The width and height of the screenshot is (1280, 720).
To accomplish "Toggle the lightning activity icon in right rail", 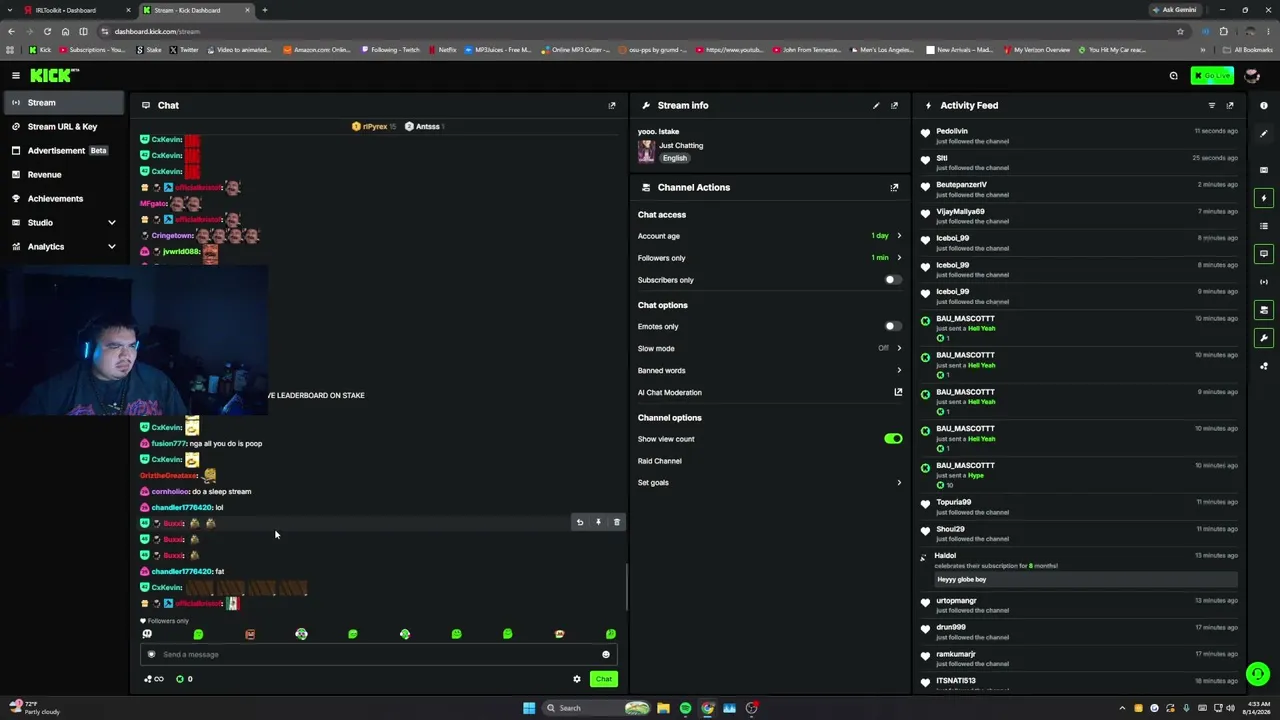I will pos(1264,198).
